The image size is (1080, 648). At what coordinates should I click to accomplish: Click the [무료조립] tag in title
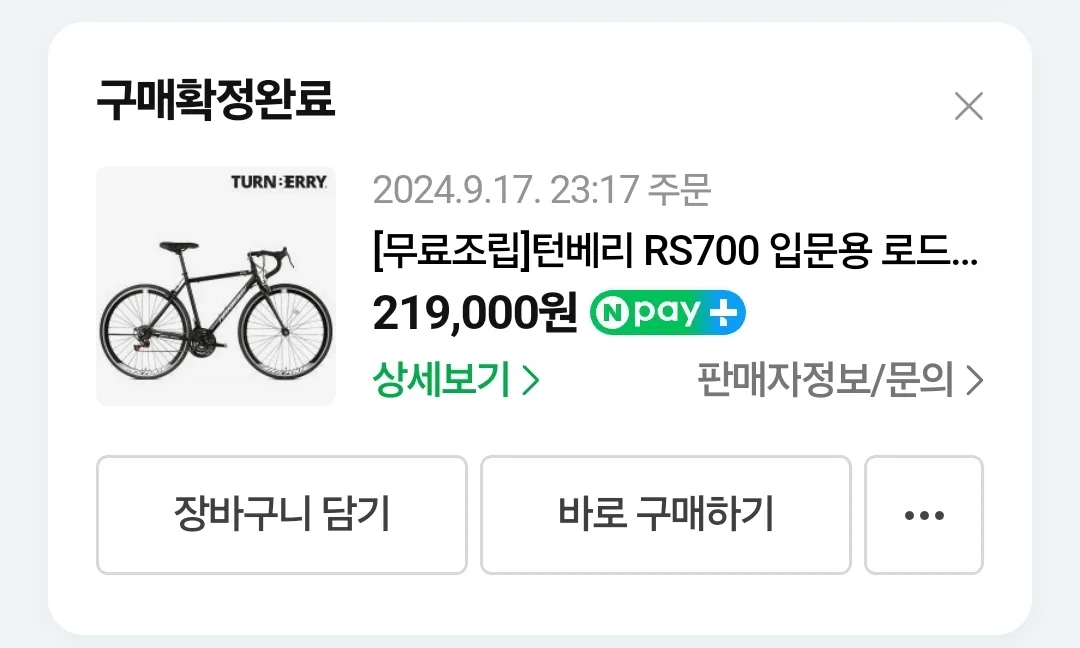pos(453,251)
